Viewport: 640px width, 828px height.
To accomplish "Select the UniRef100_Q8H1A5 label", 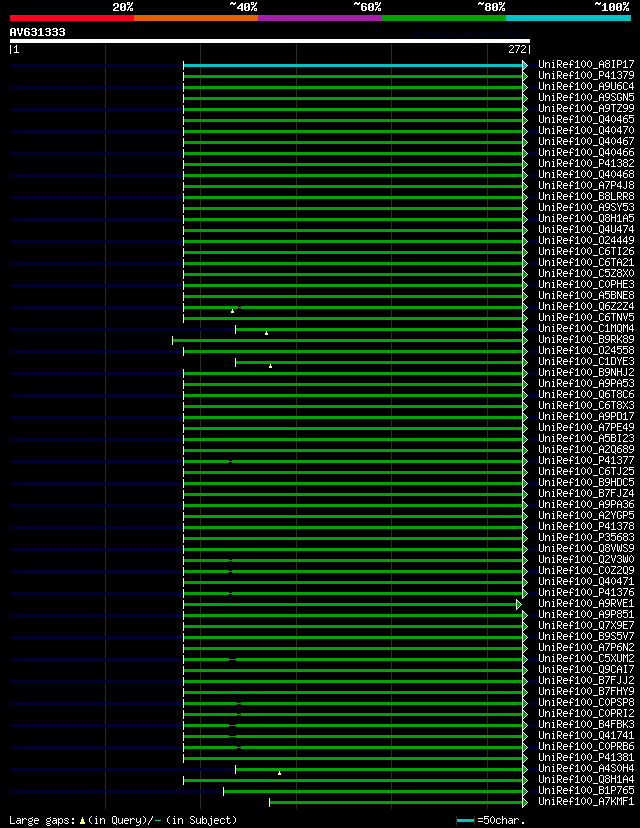I will coord(586,219).
